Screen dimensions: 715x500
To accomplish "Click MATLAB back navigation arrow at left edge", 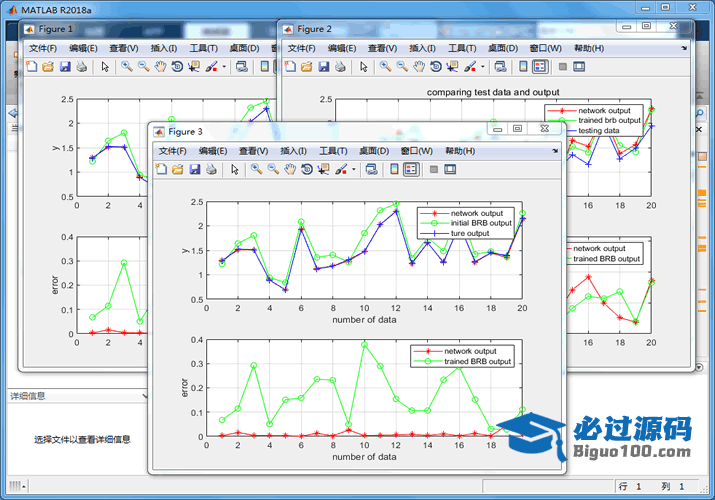I will pyautogui.click(x=13, y=113).
